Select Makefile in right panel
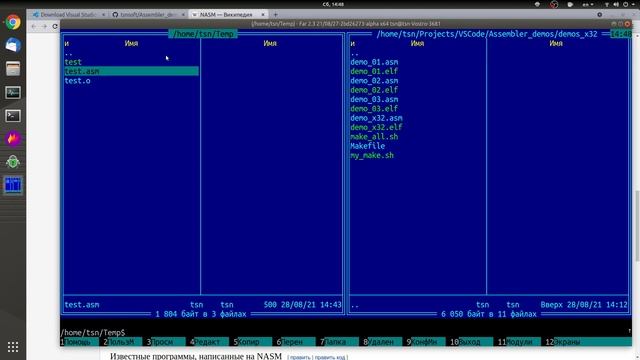 click(367, 146)
